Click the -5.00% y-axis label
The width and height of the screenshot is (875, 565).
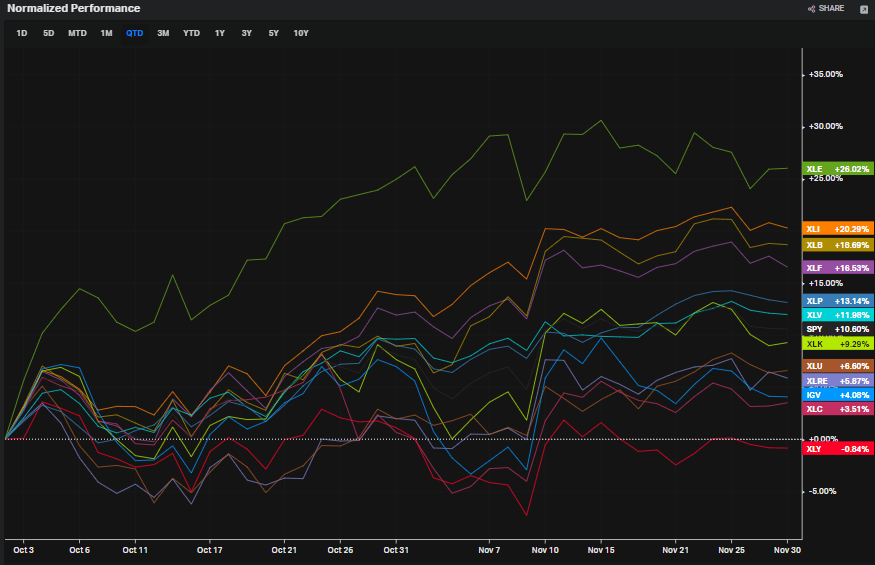coord(823,491)
